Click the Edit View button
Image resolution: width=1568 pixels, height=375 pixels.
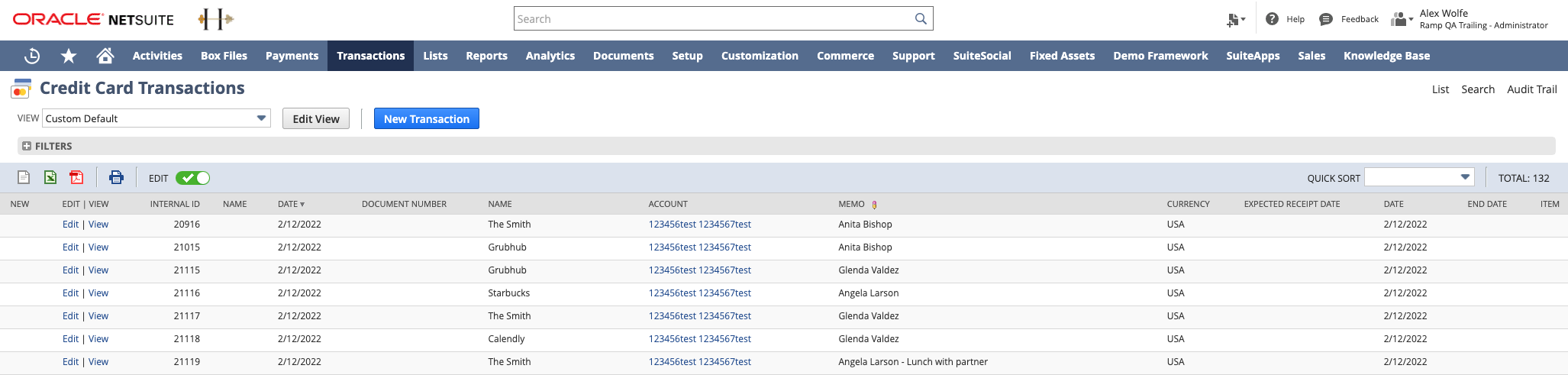[x=316, y=118]
